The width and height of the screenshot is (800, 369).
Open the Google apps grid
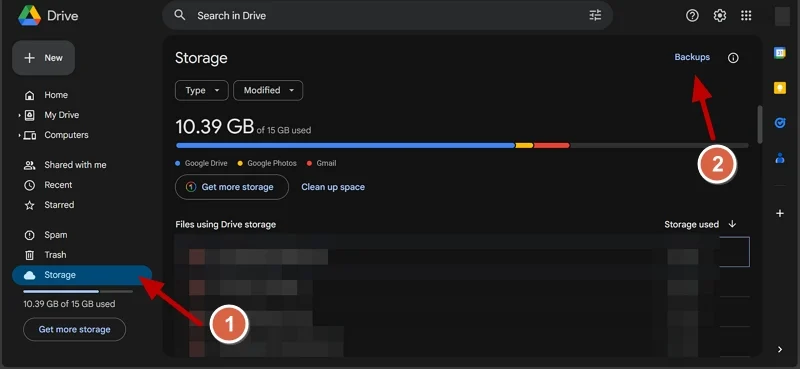pyautogui.click(x=746, y=16)
